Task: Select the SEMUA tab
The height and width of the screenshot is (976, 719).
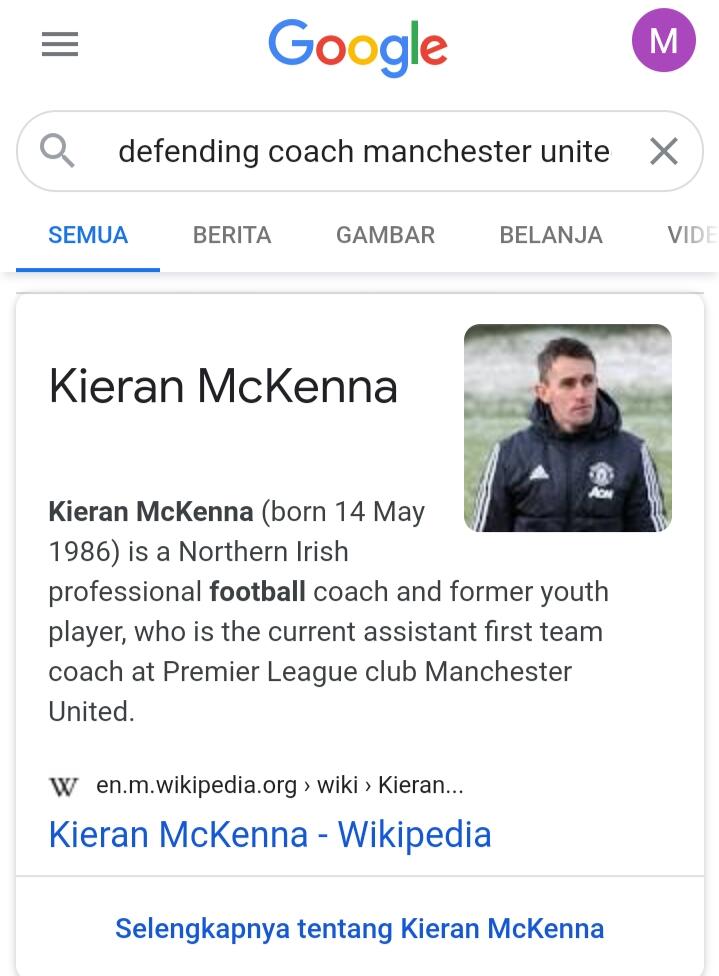Action: click(x=88, y=235)
